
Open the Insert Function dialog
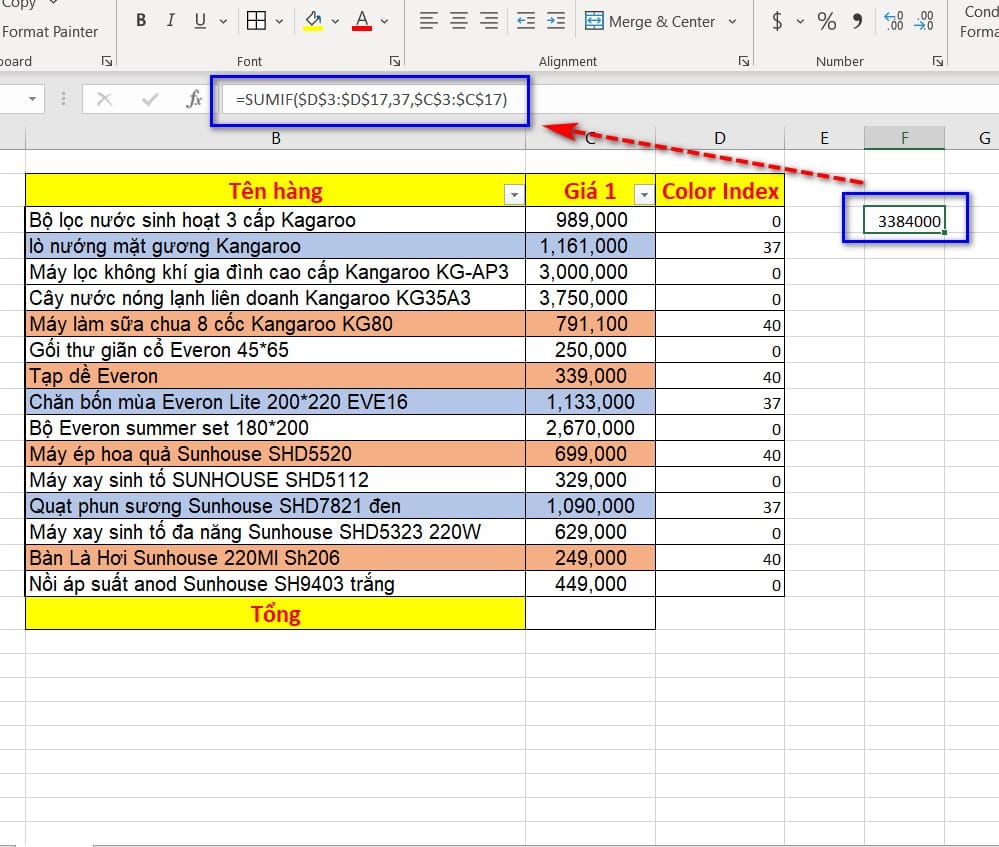click(x=195, y=99)
